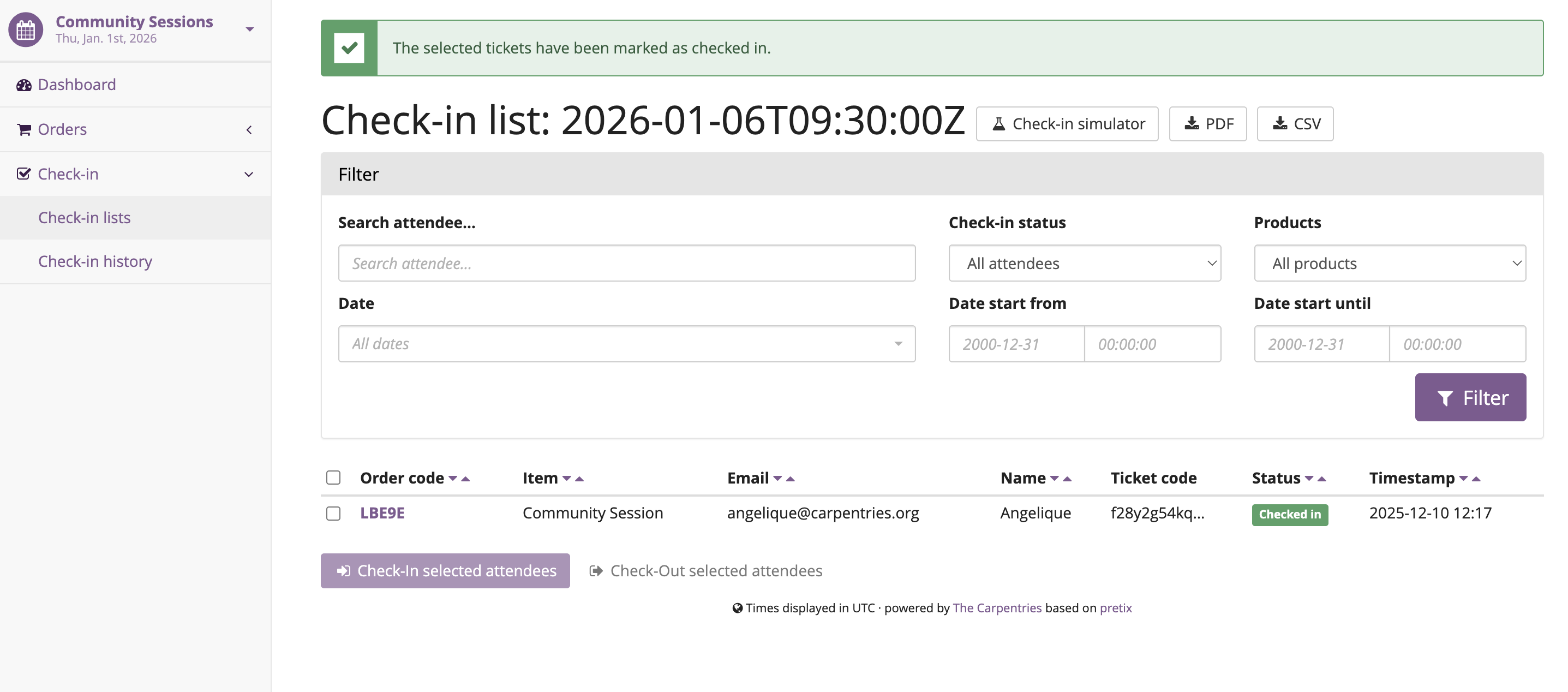Click the green checkmark in the success banner
Viewport: 1568px width, 692px height.
click(x=350, y=47)
